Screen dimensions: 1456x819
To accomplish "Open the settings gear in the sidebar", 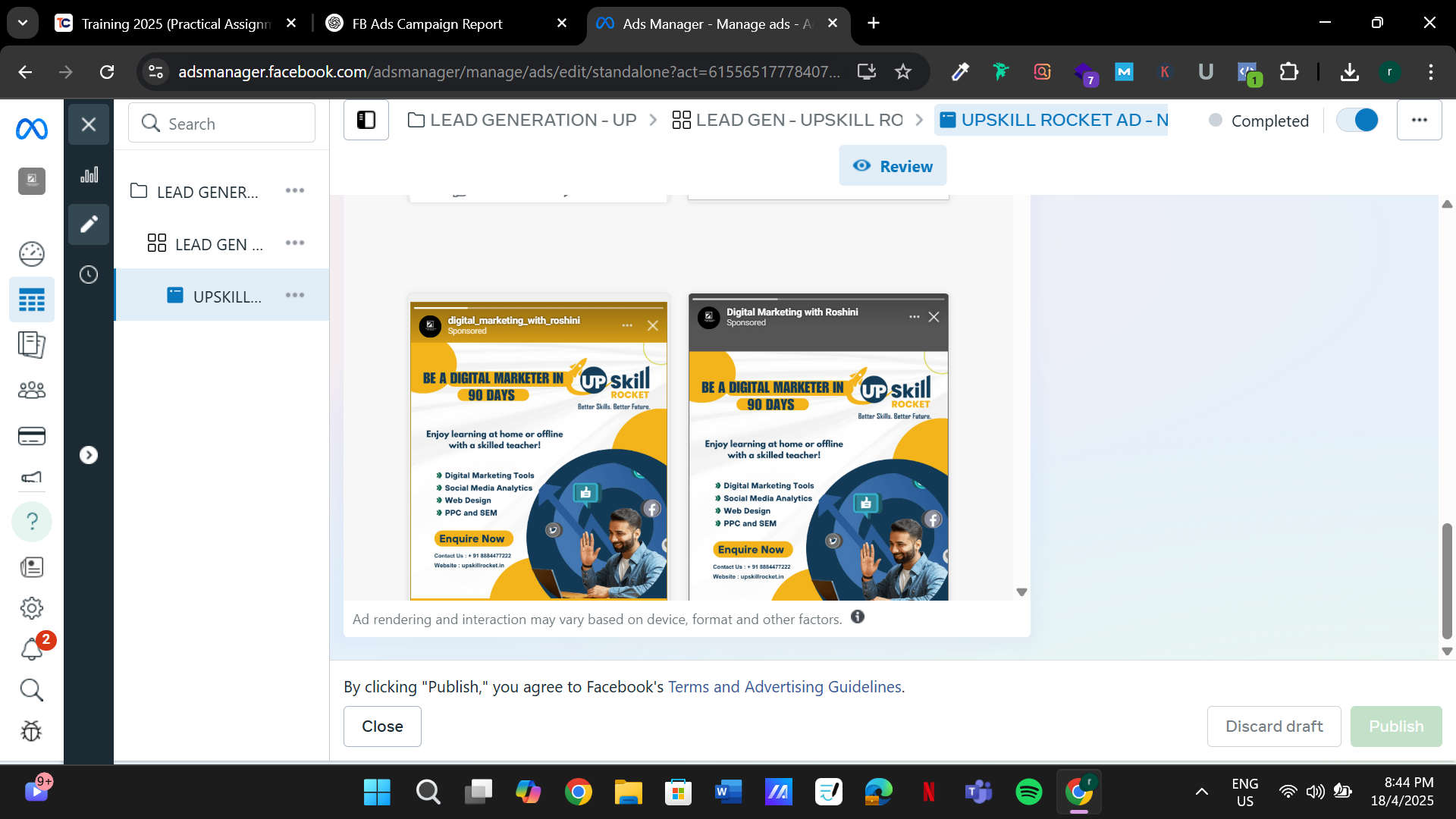I will (x=32, y=608).
